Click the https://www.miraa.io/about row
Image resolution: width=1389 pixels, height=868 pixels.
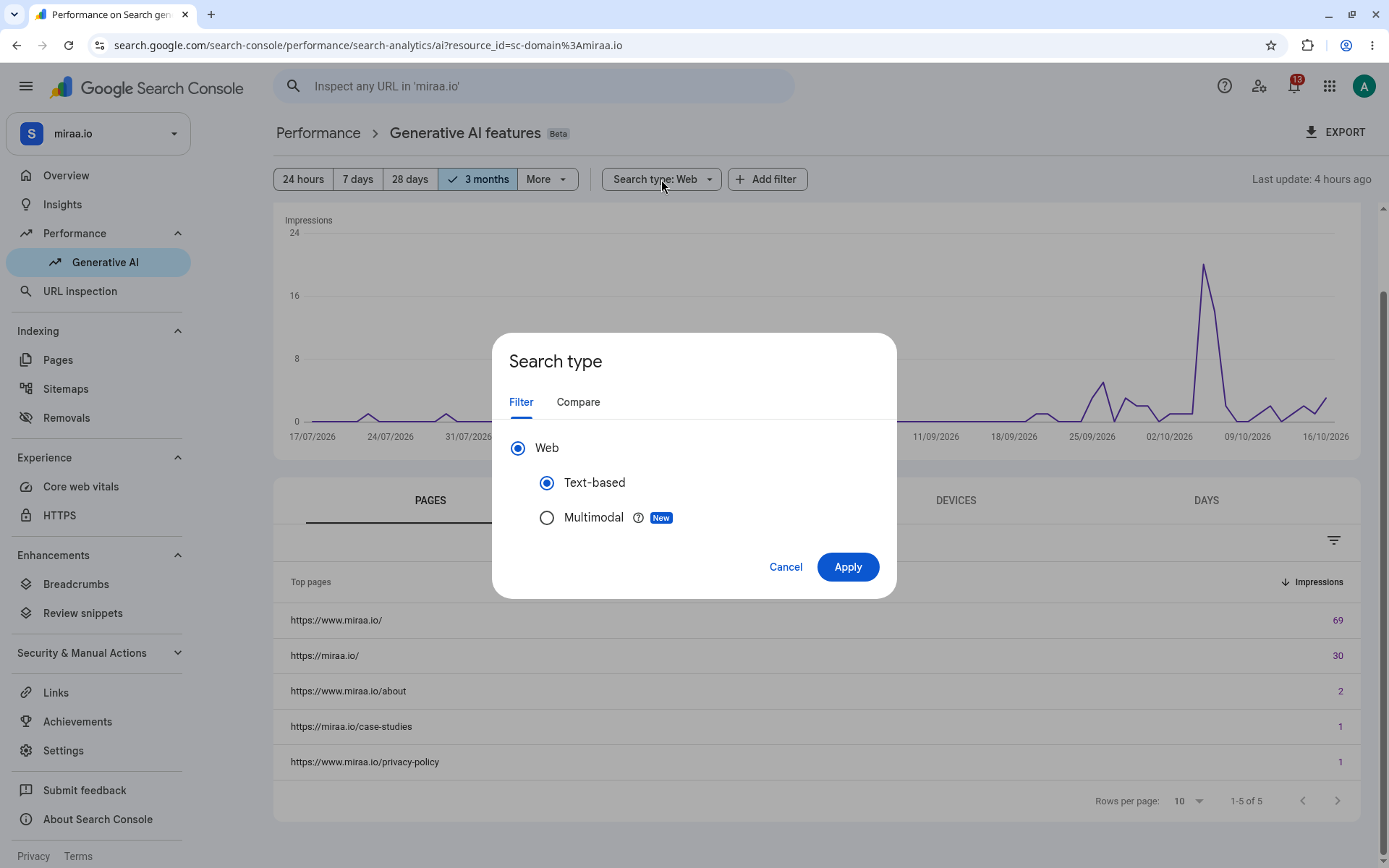point(817,692)
